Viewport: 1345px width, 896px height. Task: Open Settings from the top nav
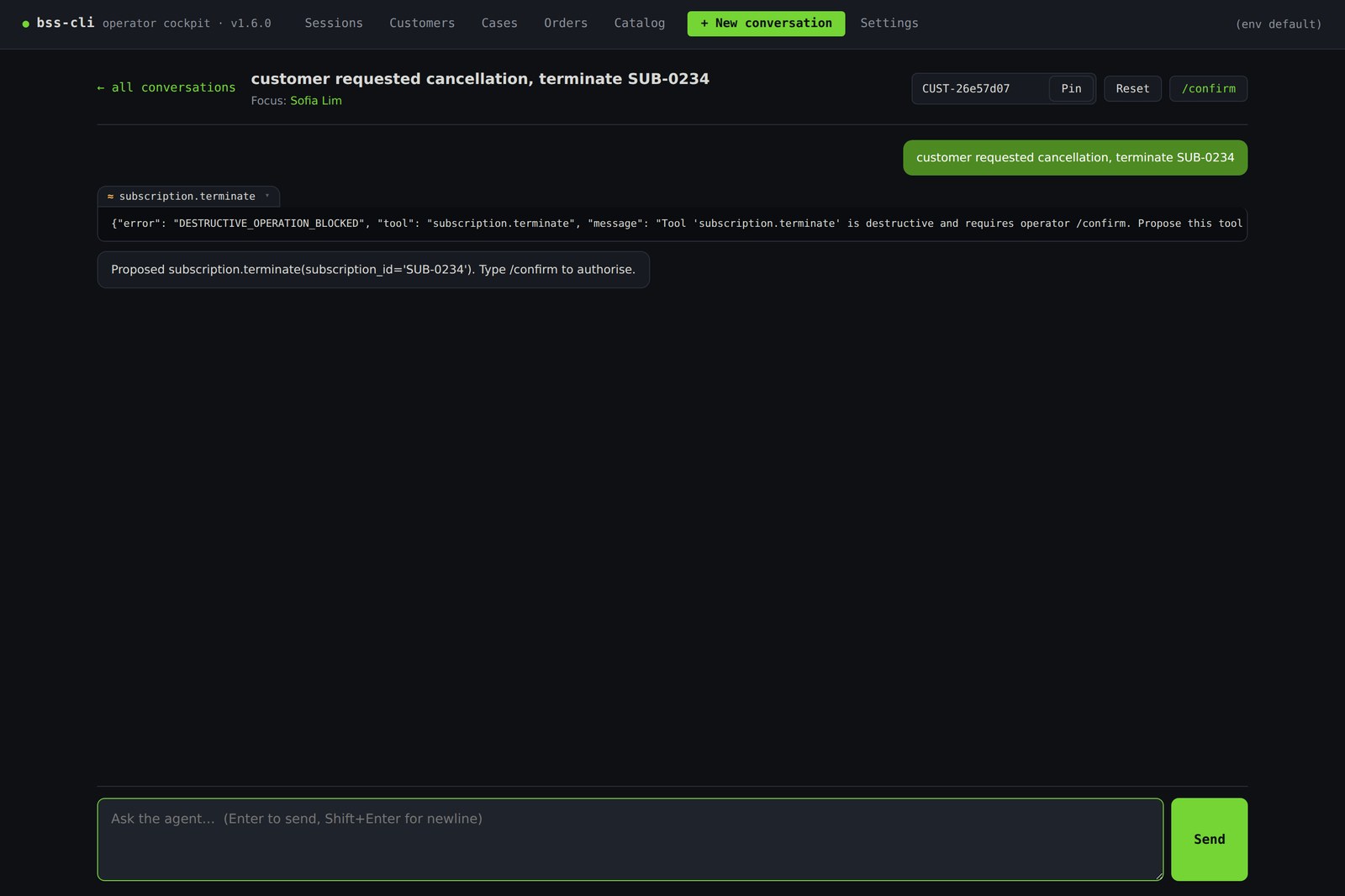point(889,23)
